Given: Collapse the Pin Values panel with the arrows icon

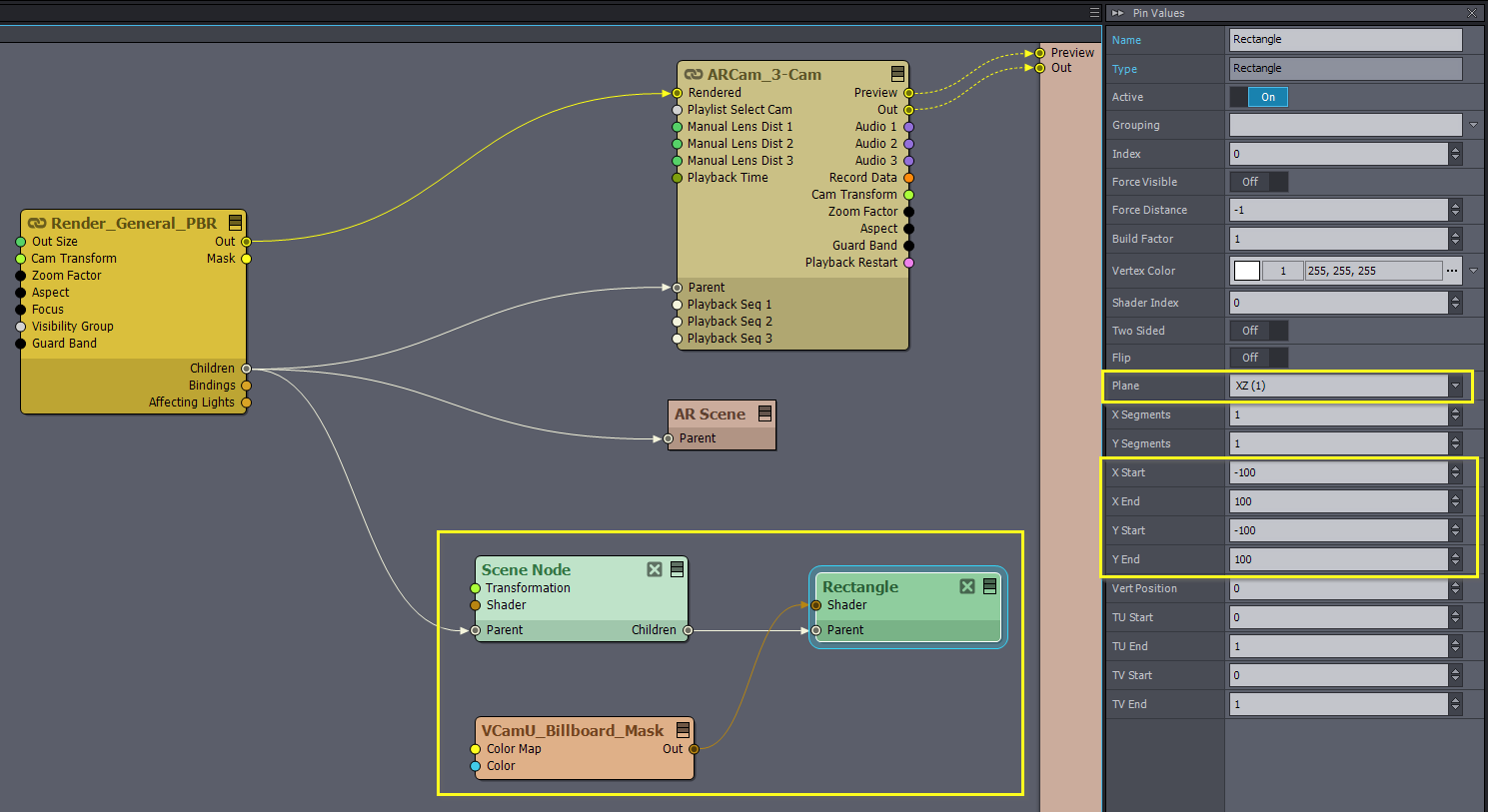Looking at the screenshot, I should 1117,13.
